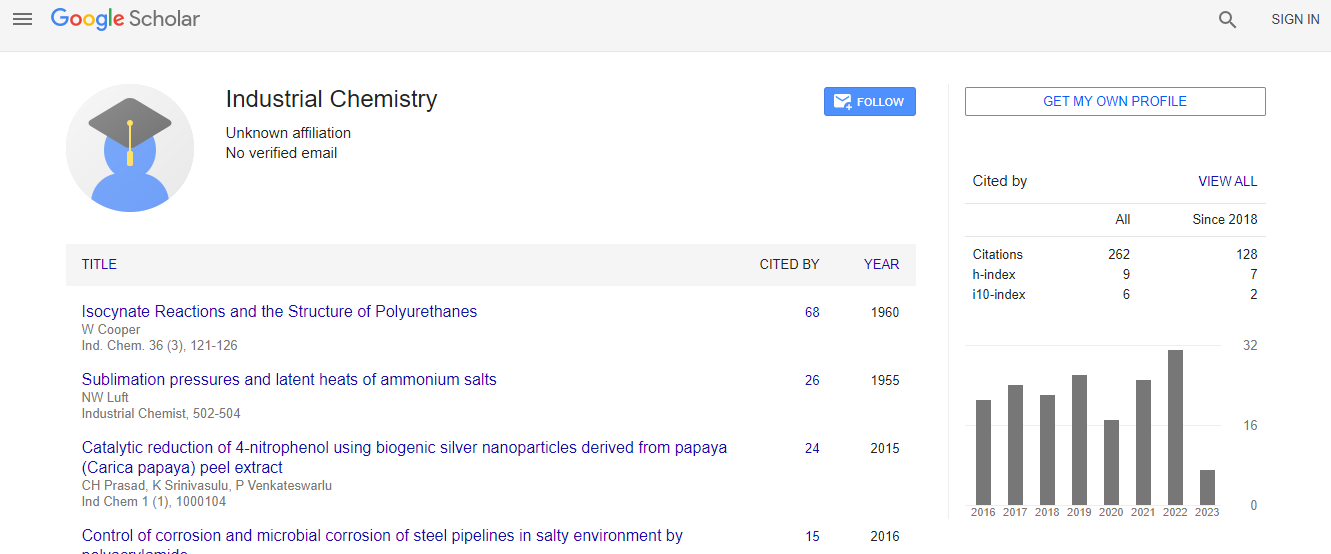Open Sublimation pressures of ammonium salts paper
Screen dimensions: 1331x554
point(289,379)
